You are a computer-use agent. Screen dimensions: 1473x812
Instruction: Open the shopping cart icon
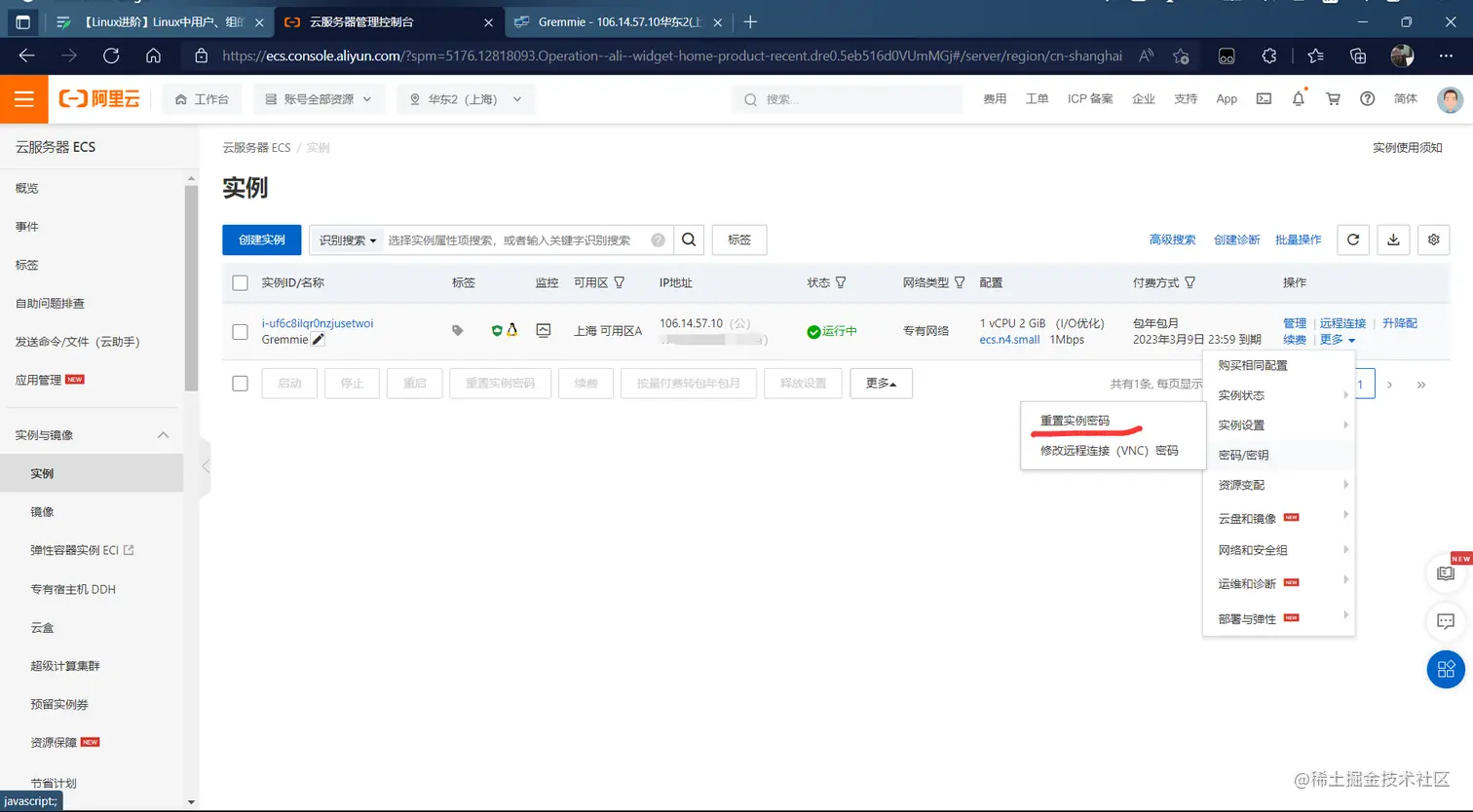pos(1334,98)
